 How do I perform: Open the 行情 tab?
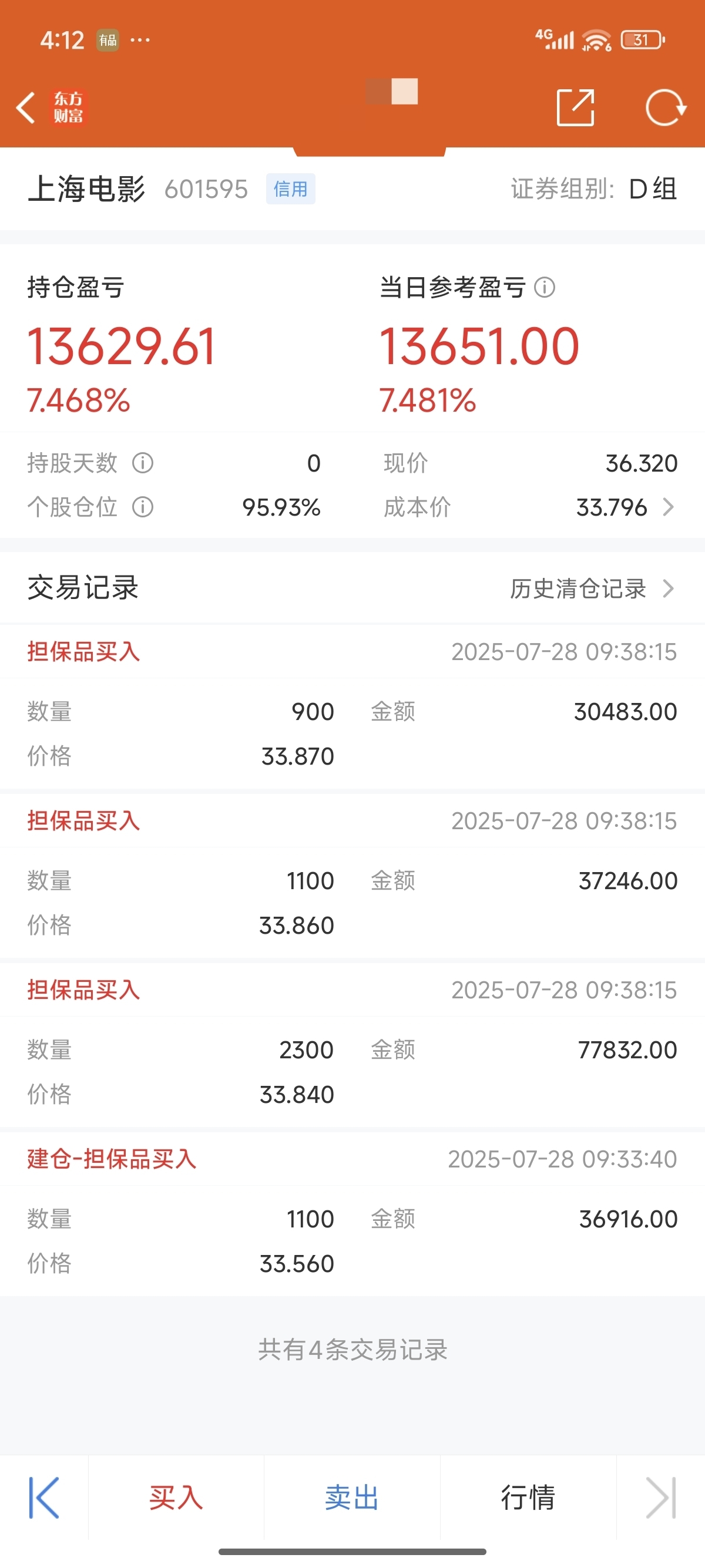528,1498
